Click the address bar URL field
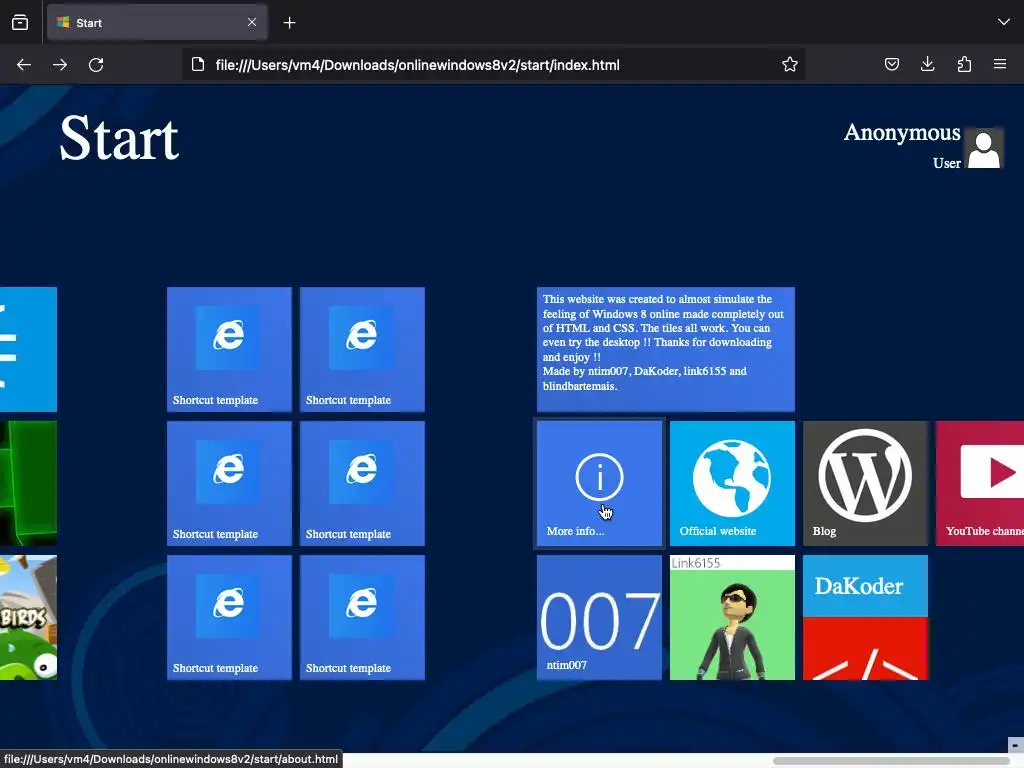This screenshot has width=1024, height=768. [494, 65]
